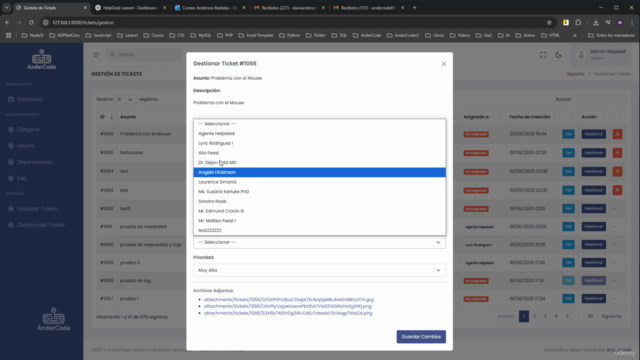Image resolution: width=640 pixels, height=360 pixels.
Task: Open the Seleccionar dropdown below the list
Action: pyautogui.click(x=319, y=242)
